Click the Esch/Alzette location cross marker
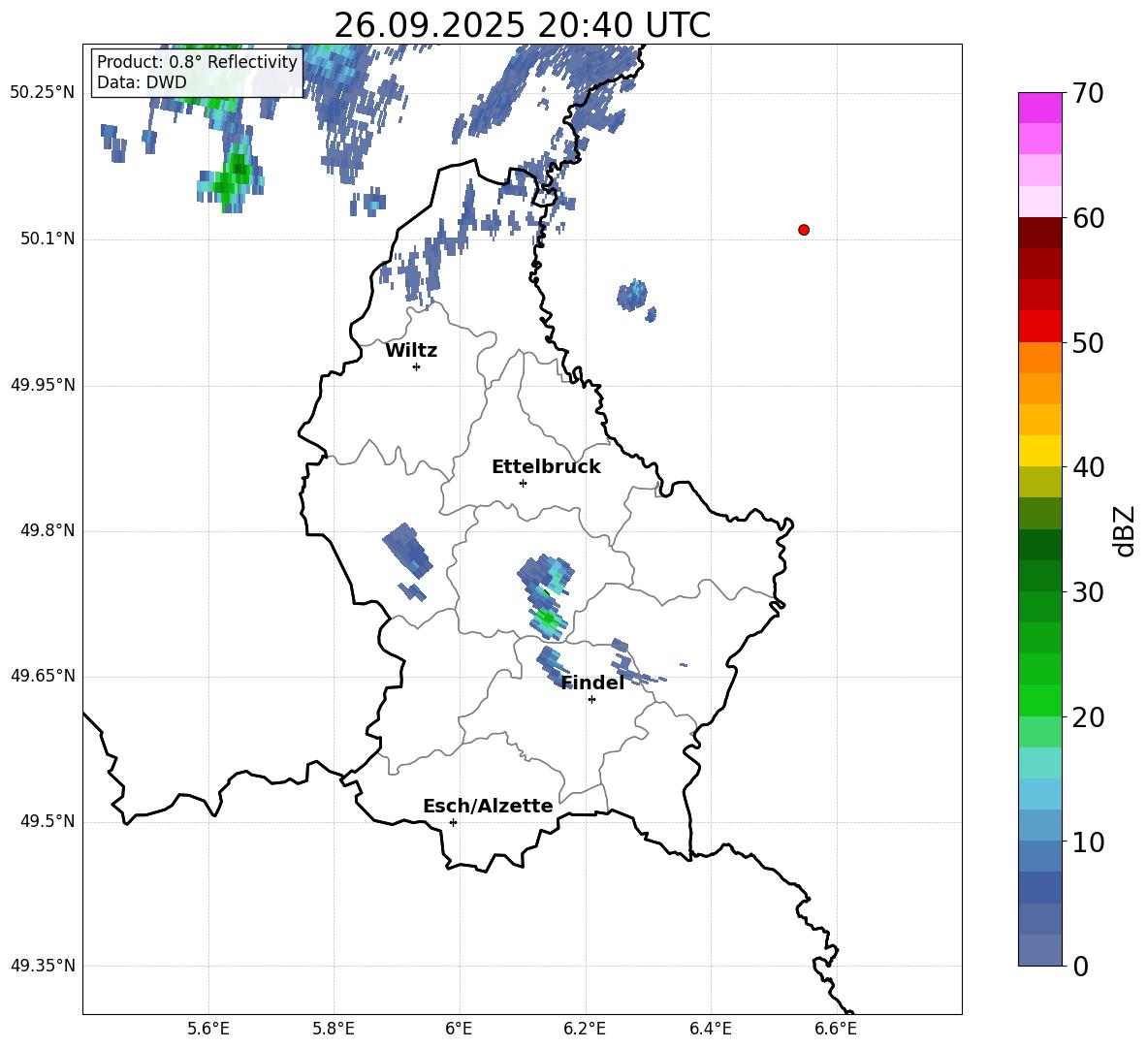This screenshot has width=1148, height=1048. [453, 822]
